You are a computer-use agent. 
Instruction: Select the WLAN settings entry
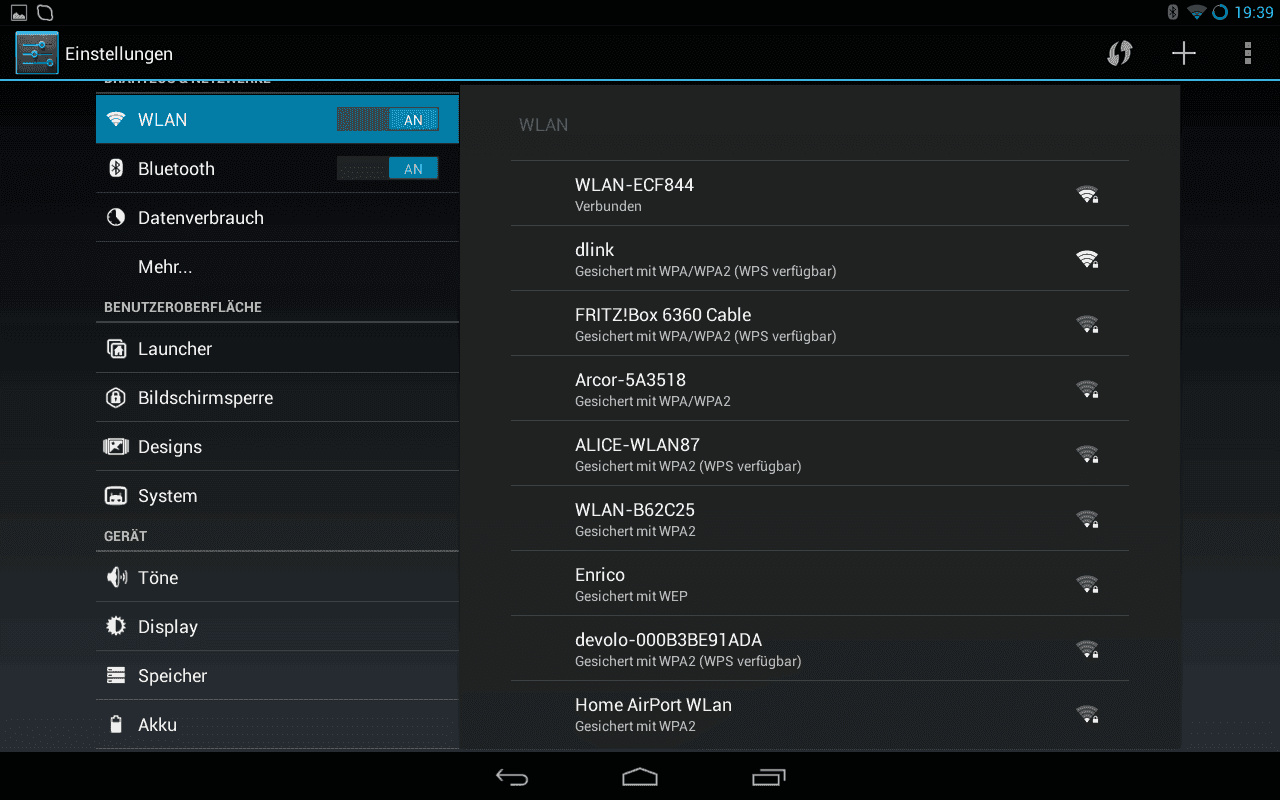pyautogui.click(x=277, y=119)
